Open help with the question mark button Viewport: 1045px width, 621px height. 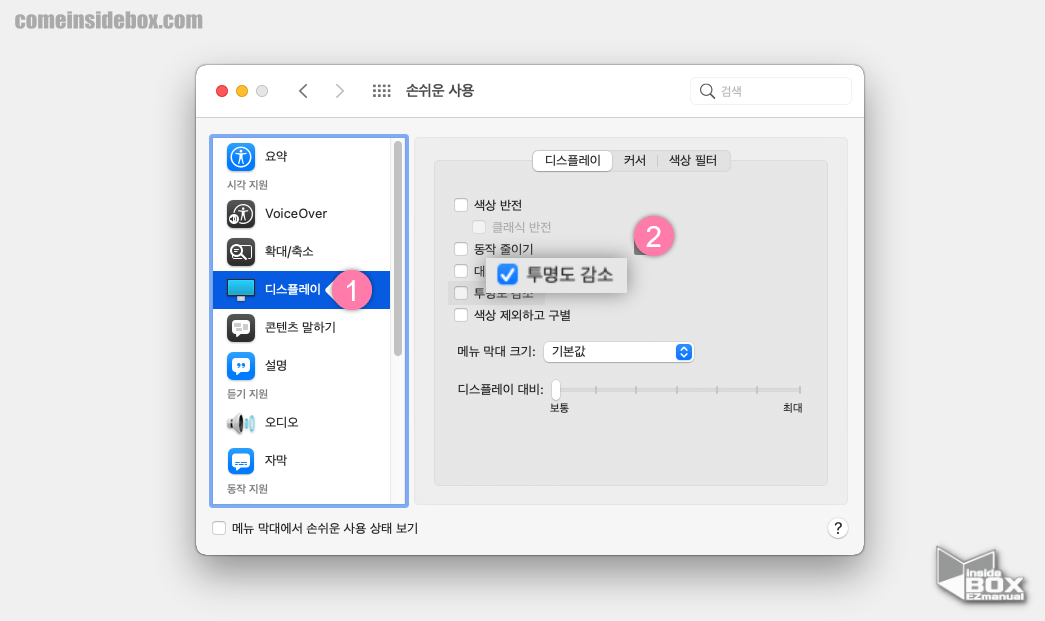coord(838,528)
